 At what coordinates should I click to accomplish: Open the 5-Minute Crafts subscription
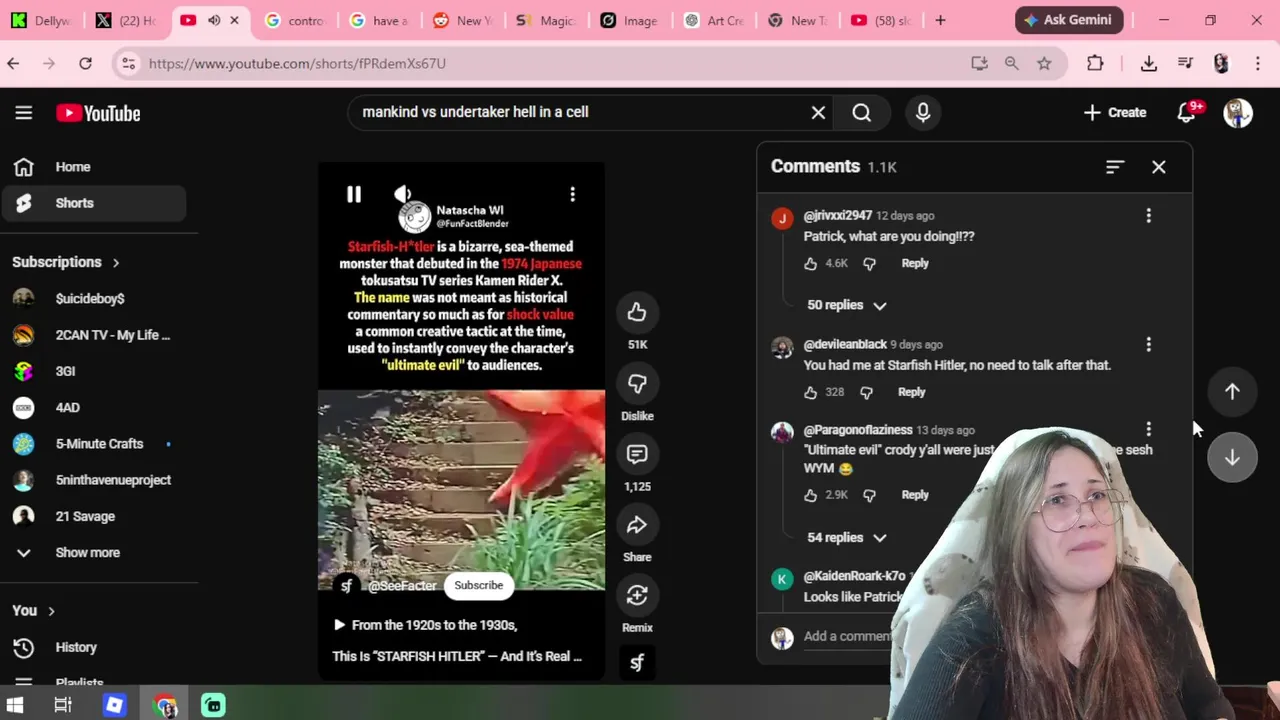[93, 444]
